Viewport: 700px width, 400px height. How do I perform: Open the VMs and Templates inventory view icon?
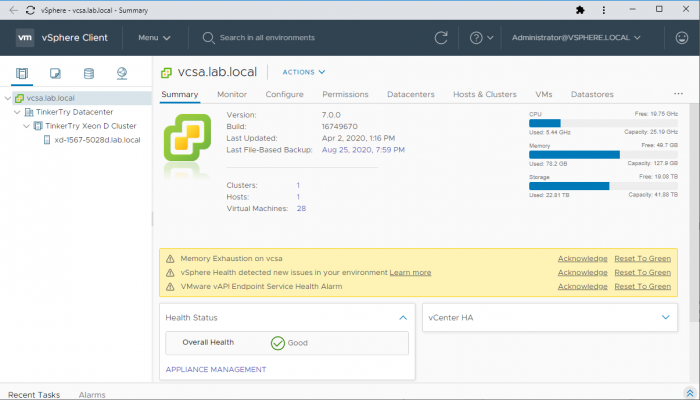click(x=55, y=73)
